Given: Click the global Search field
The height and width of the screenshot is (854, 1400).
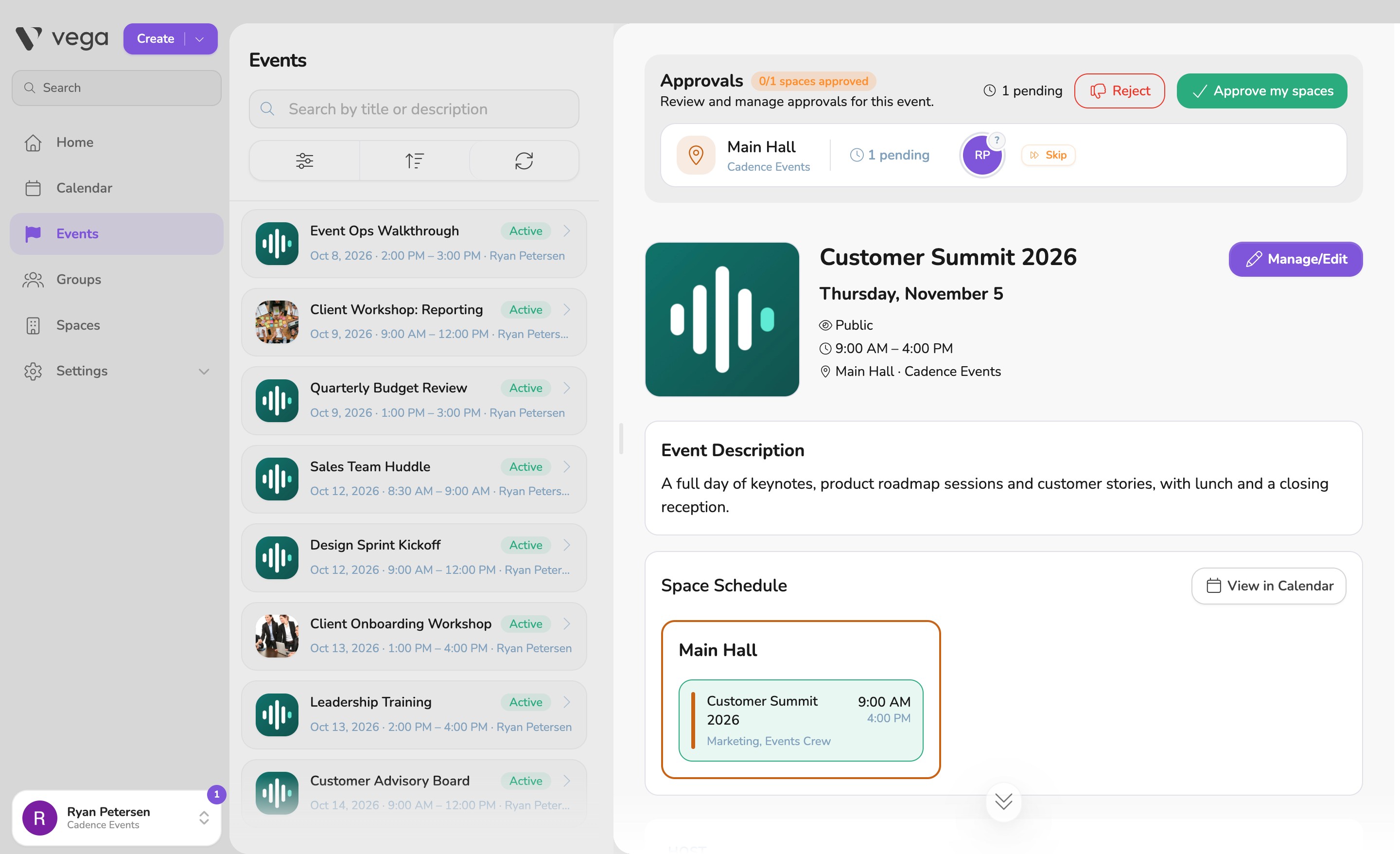Looking at the screenshot, I should pyautogui.click(x=117, y=88).
